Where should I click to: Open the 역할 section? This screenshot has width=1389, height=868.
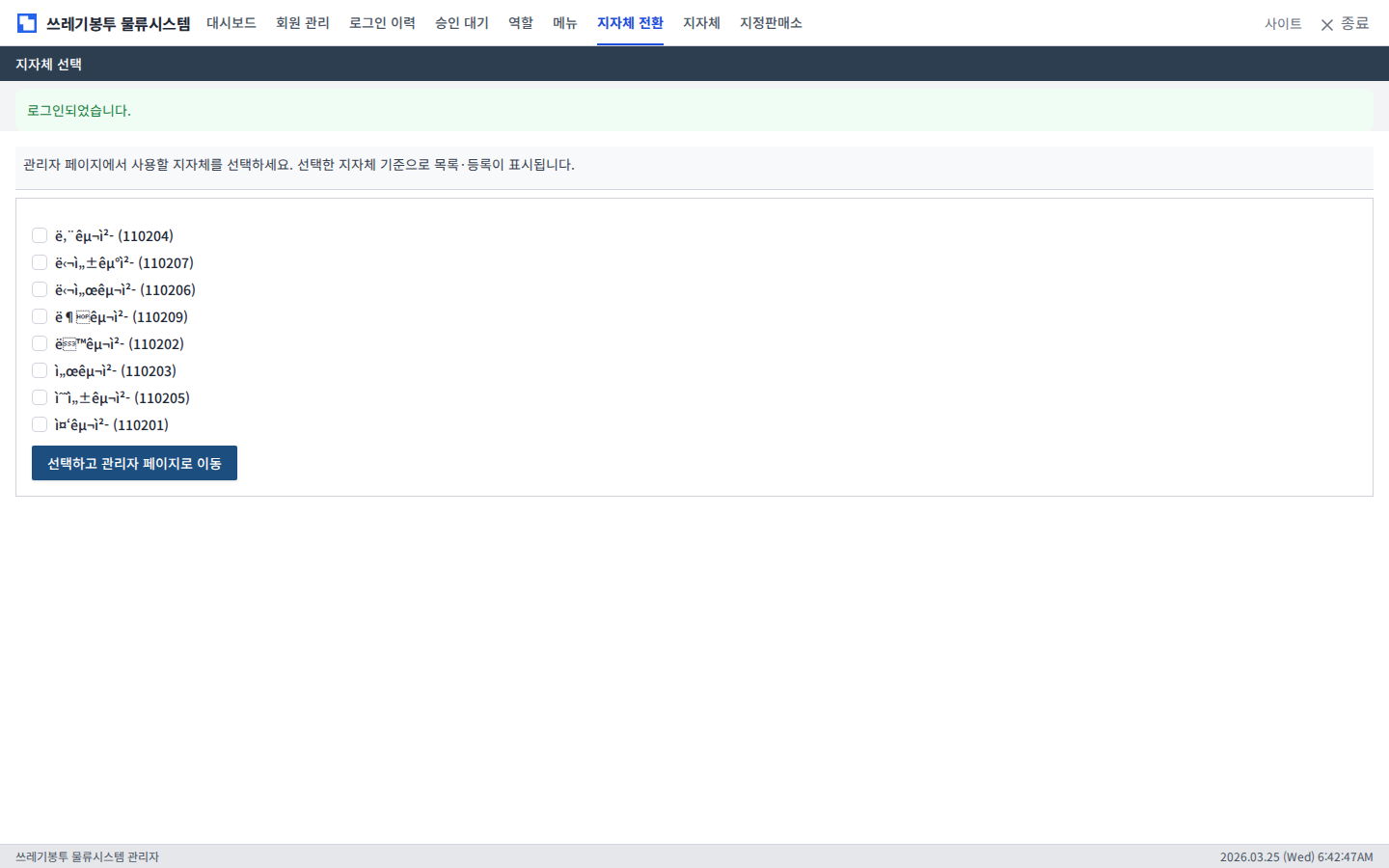pyautogui.click(x=519, y=23)
